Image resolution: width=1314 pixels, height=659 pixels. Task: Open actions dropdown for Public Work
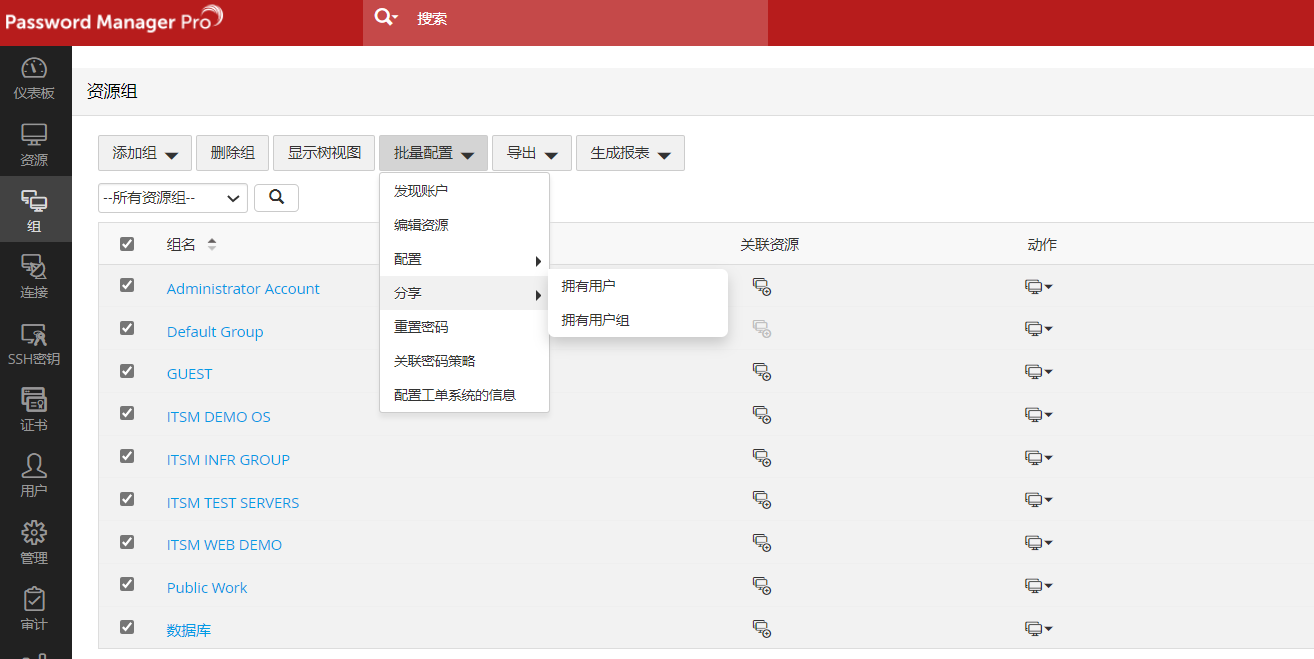(x=1039, y=586)
